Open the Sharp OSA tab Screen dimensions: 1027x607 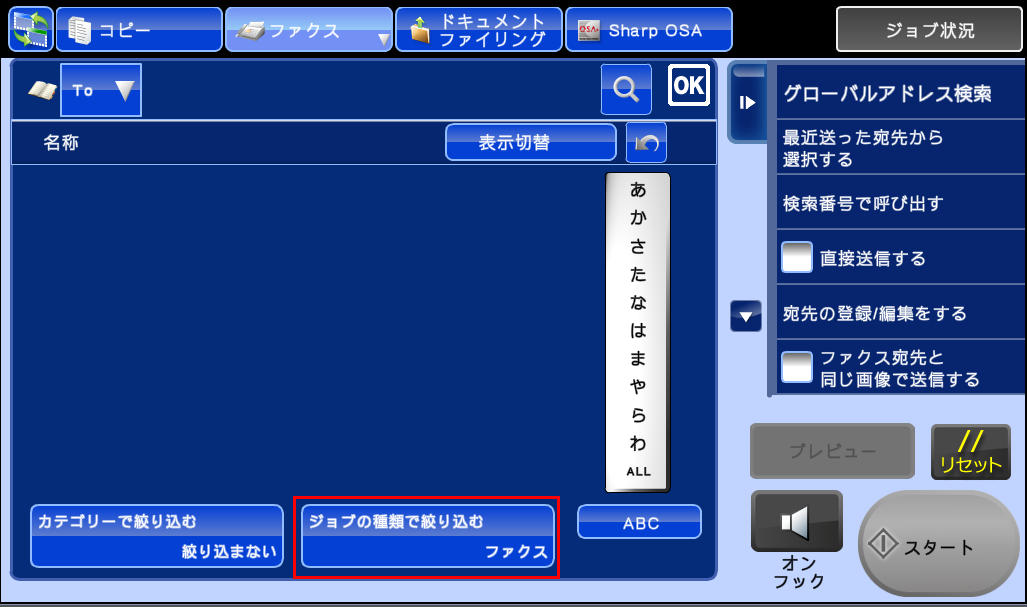pyautogui.click(x=648, y=30)
